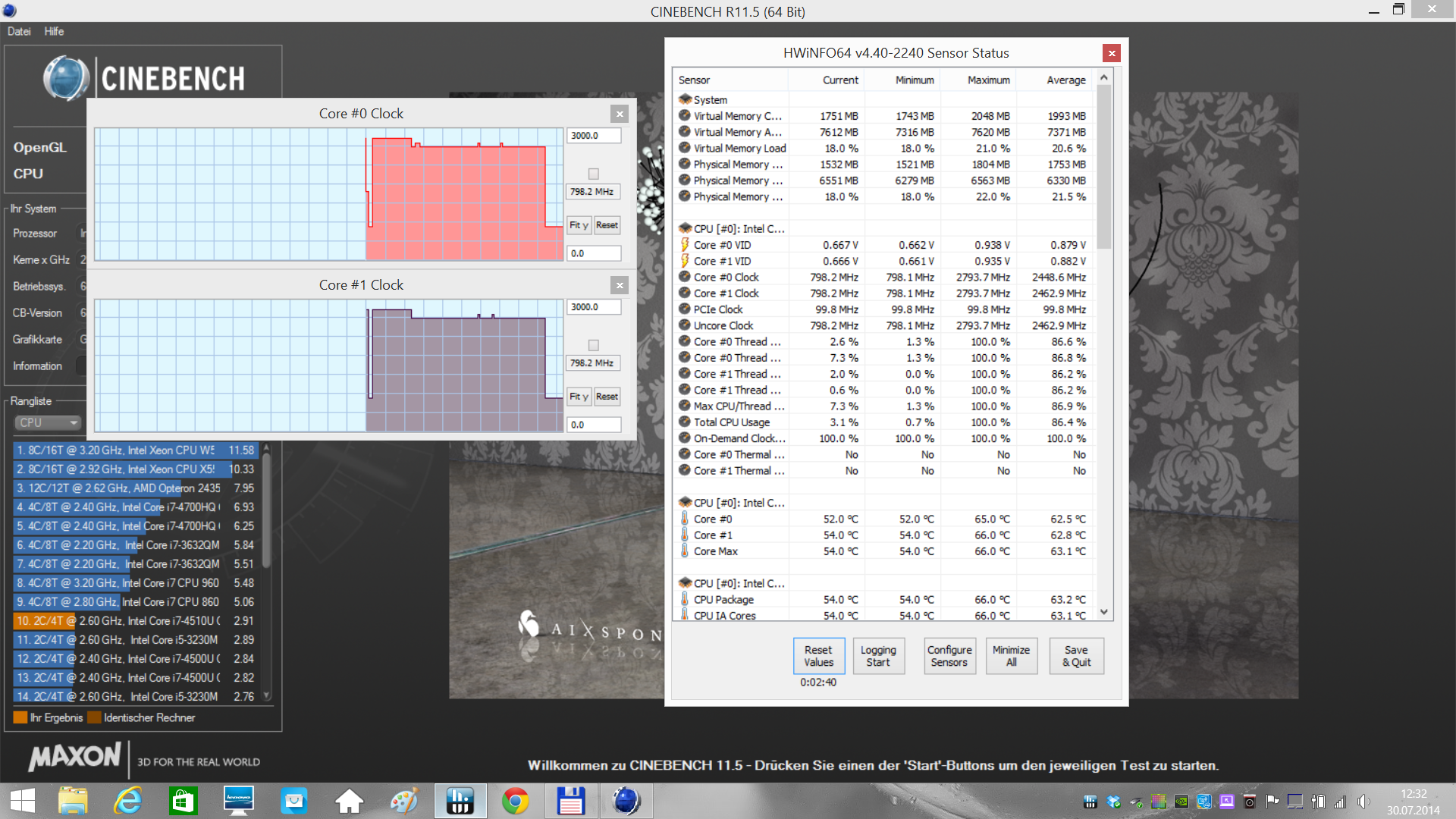1456x819 pixels.
Task: Open the Windows Store taskbar icon
Action: tap(184, 801)
